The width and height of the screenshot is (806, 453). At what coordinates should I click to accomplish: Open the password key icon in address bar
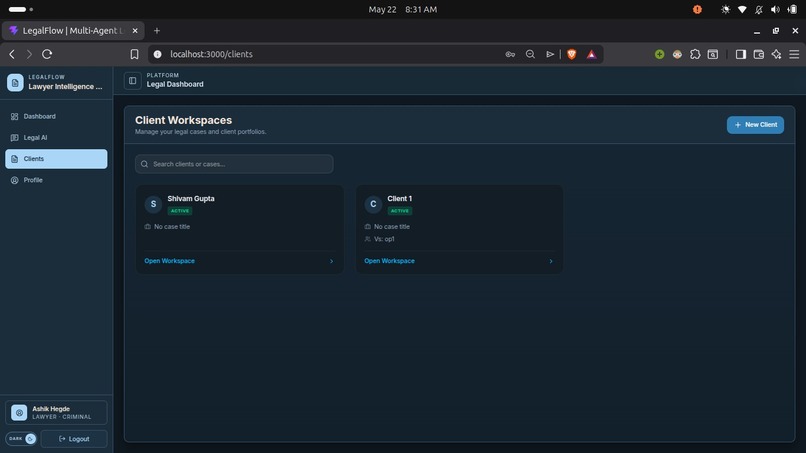(x=510, y=54)
